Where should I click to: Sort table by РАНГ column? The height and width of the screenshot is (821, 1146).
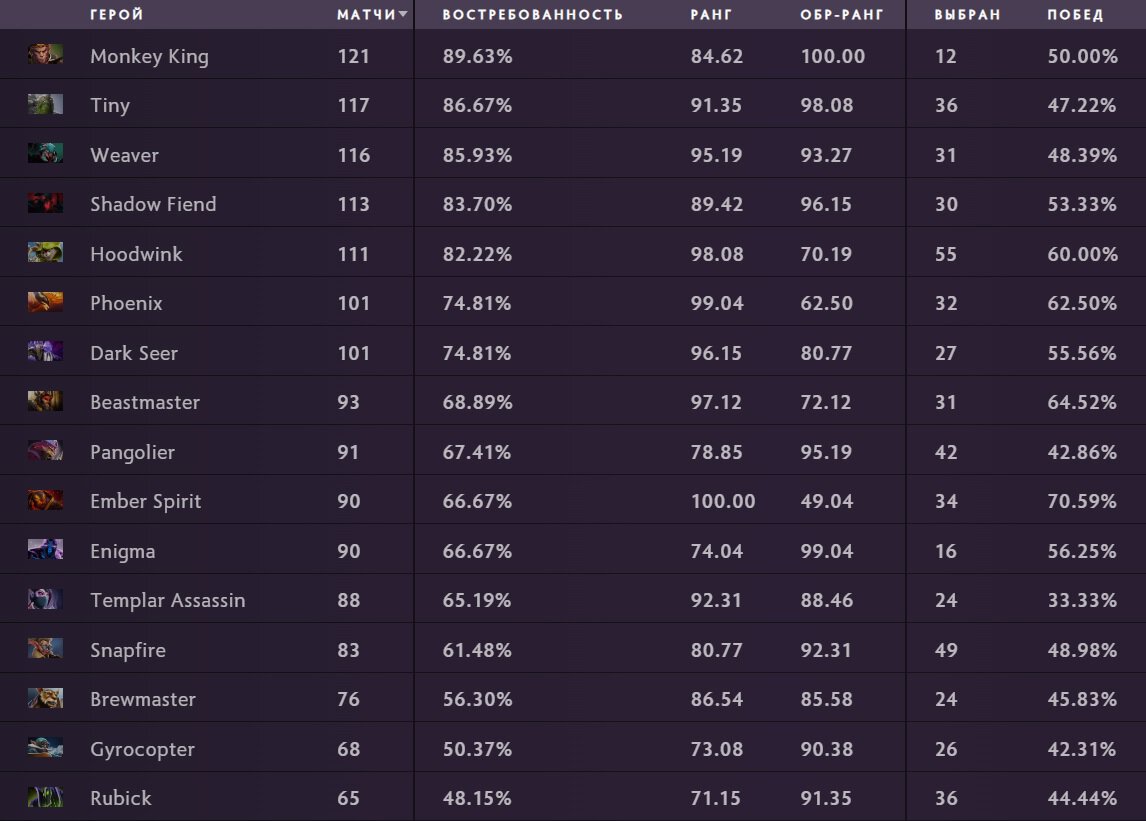point(711,15)
